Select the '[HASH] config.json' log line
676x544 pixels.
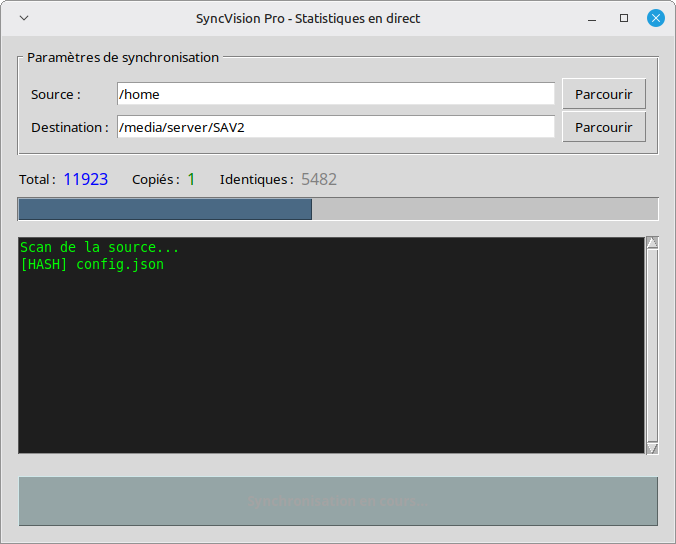click(92, 265)
